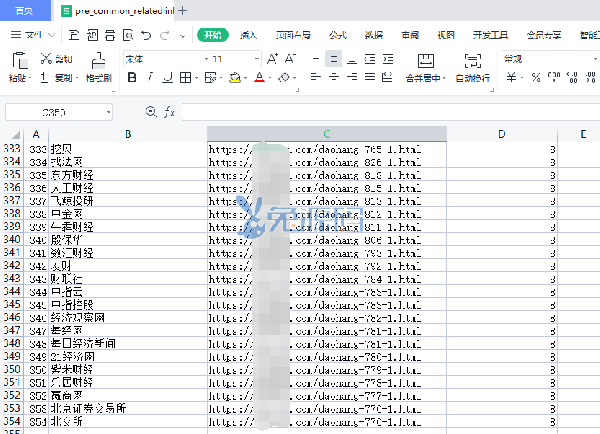Open the Page Layout ribbon tab
600x434 pixels.
tap(293, 35)
